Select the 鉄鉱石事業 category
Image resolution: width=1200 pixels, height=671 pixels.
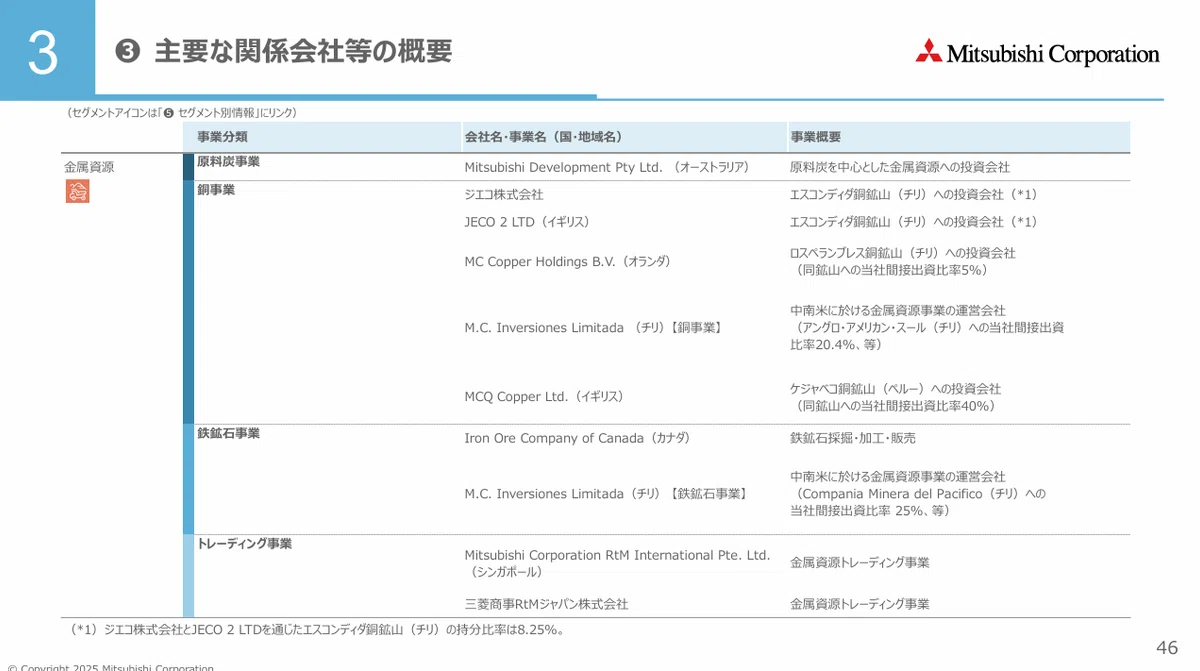(228, 433)
